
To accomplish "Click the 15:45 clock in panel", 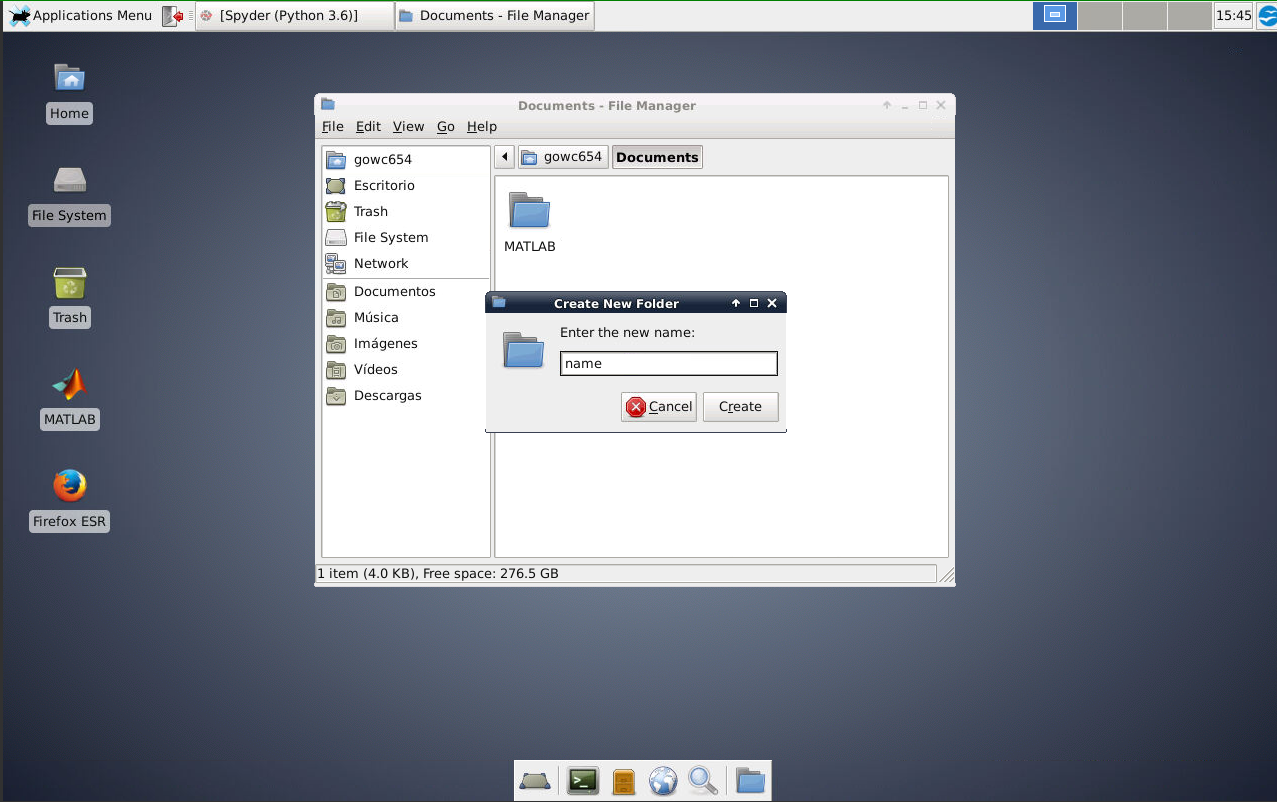I will click(1233, 15).
